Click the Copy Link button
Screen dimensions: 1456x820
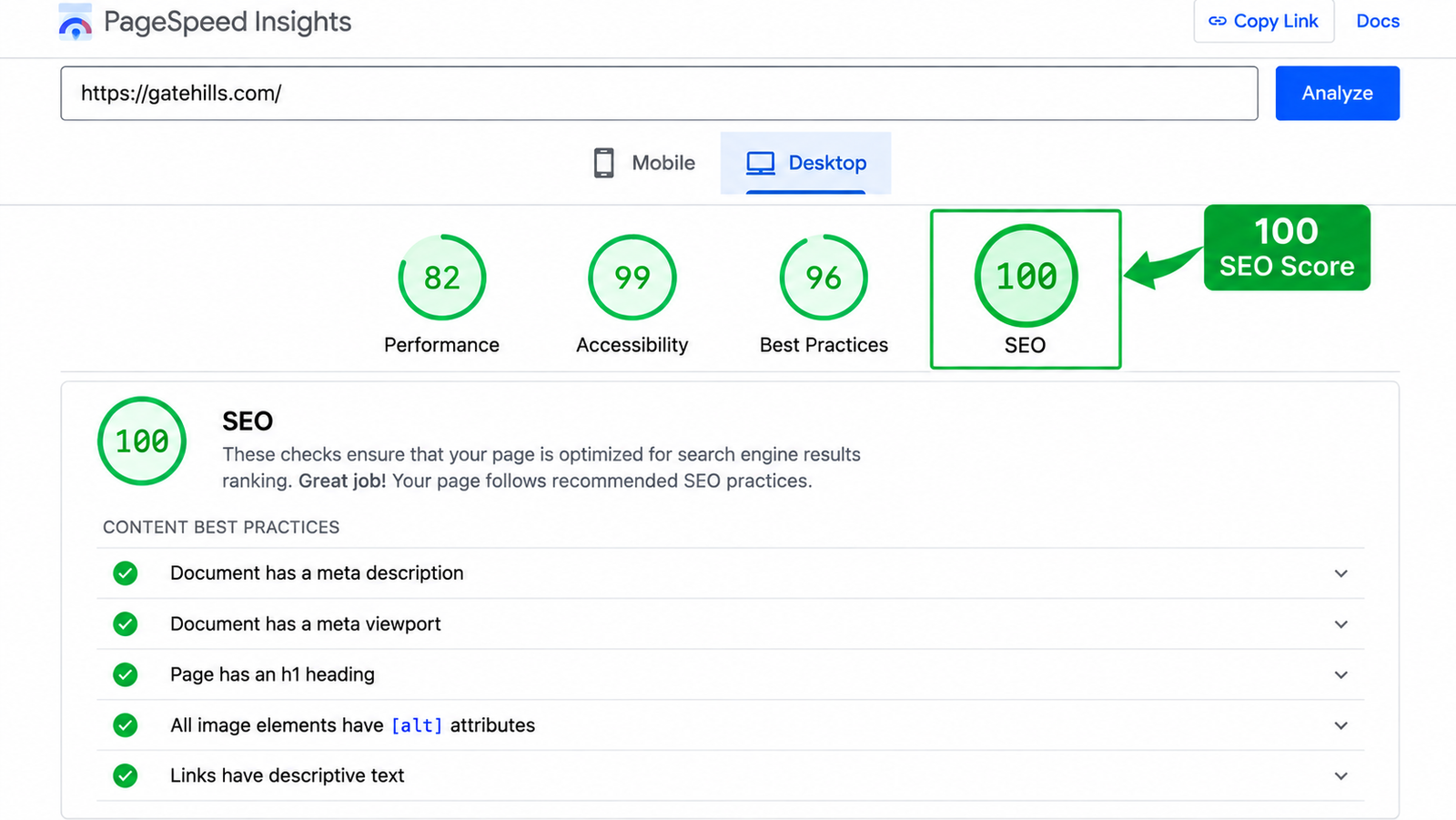click(x=1264, y=21)
